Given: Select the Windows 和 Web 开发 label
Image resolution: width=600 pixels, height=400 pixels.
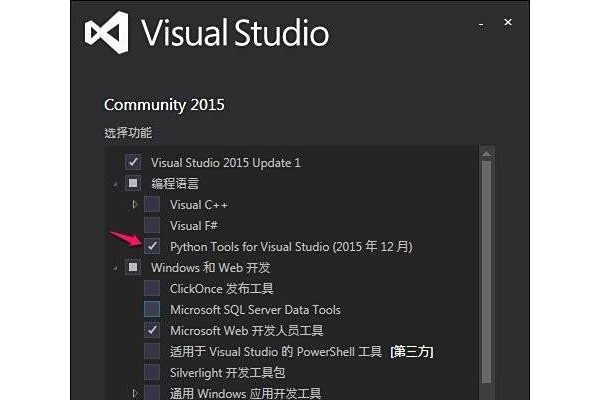Looking at the screenshot, I should tap(211, 268).
